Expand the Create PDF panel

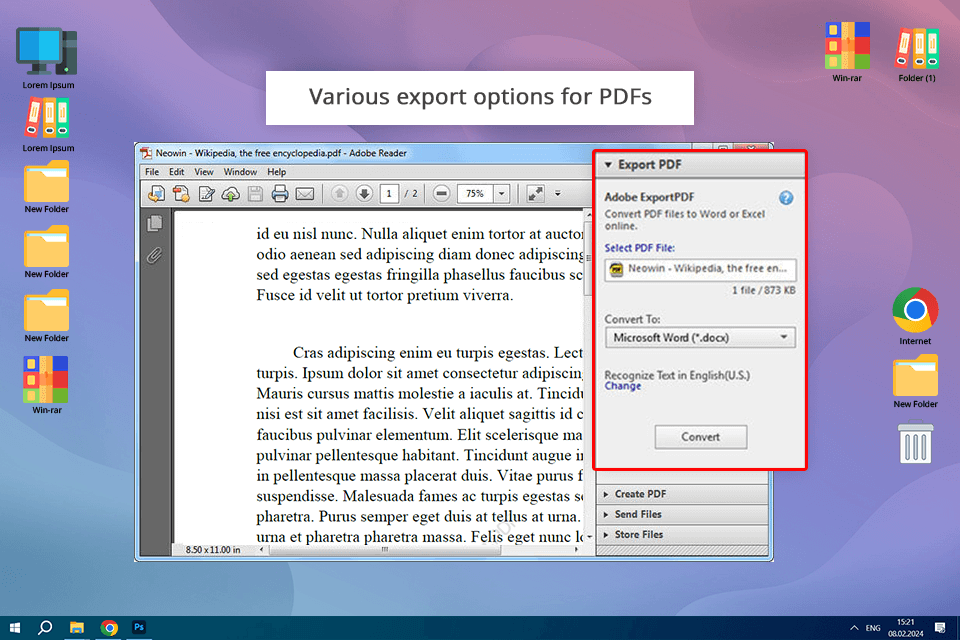coord(683,494)
